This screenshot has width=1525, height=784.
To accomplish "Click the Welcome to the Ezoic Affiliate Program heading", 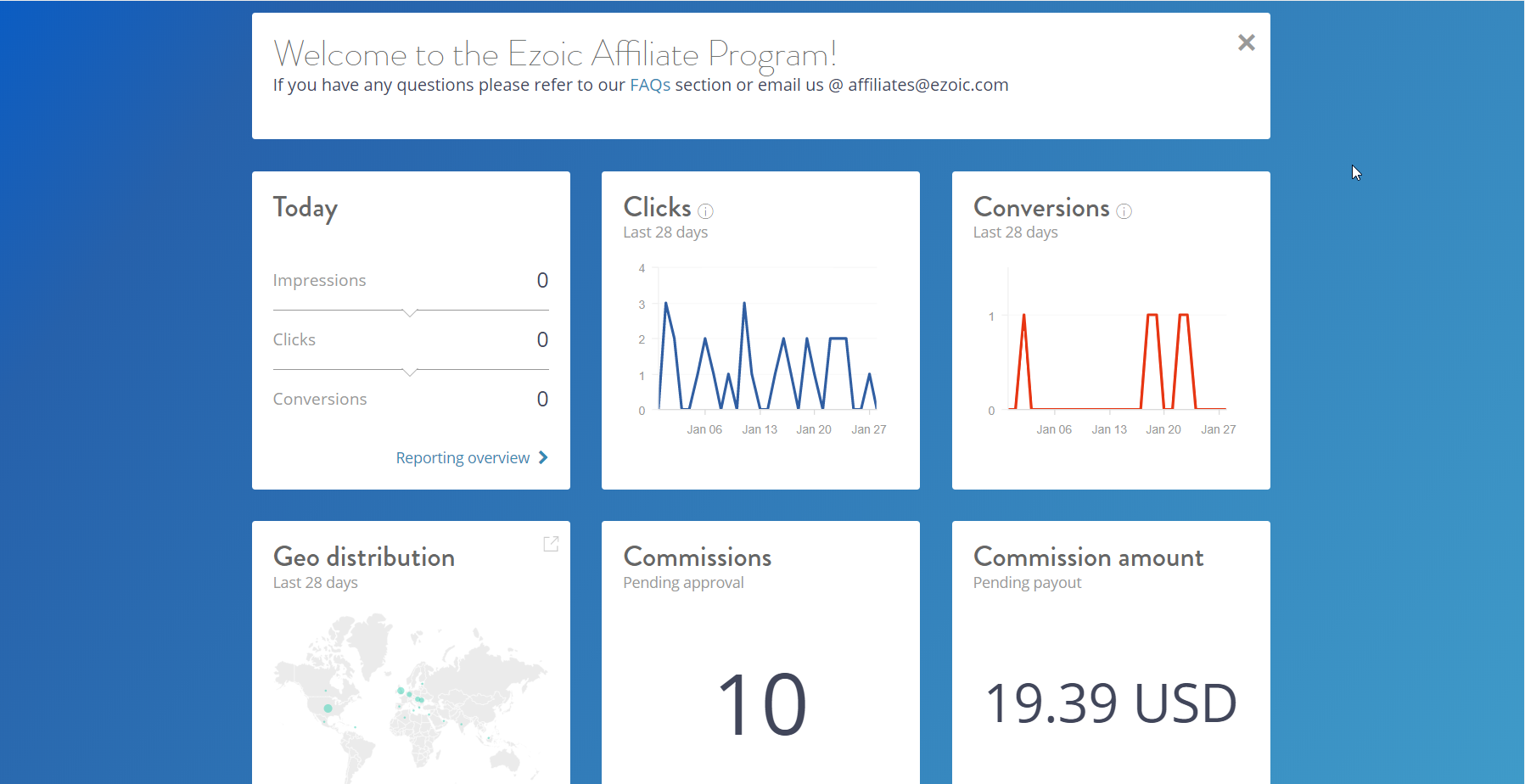I will pos(555,53).
